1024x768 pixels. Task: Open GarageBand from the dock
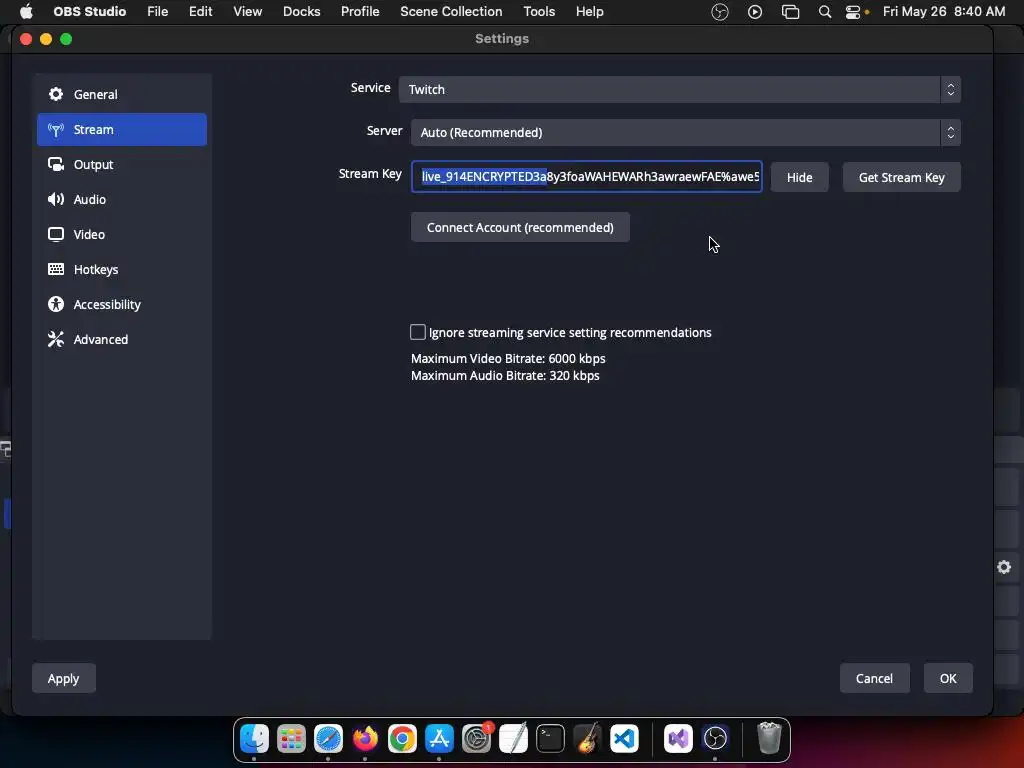587,739
